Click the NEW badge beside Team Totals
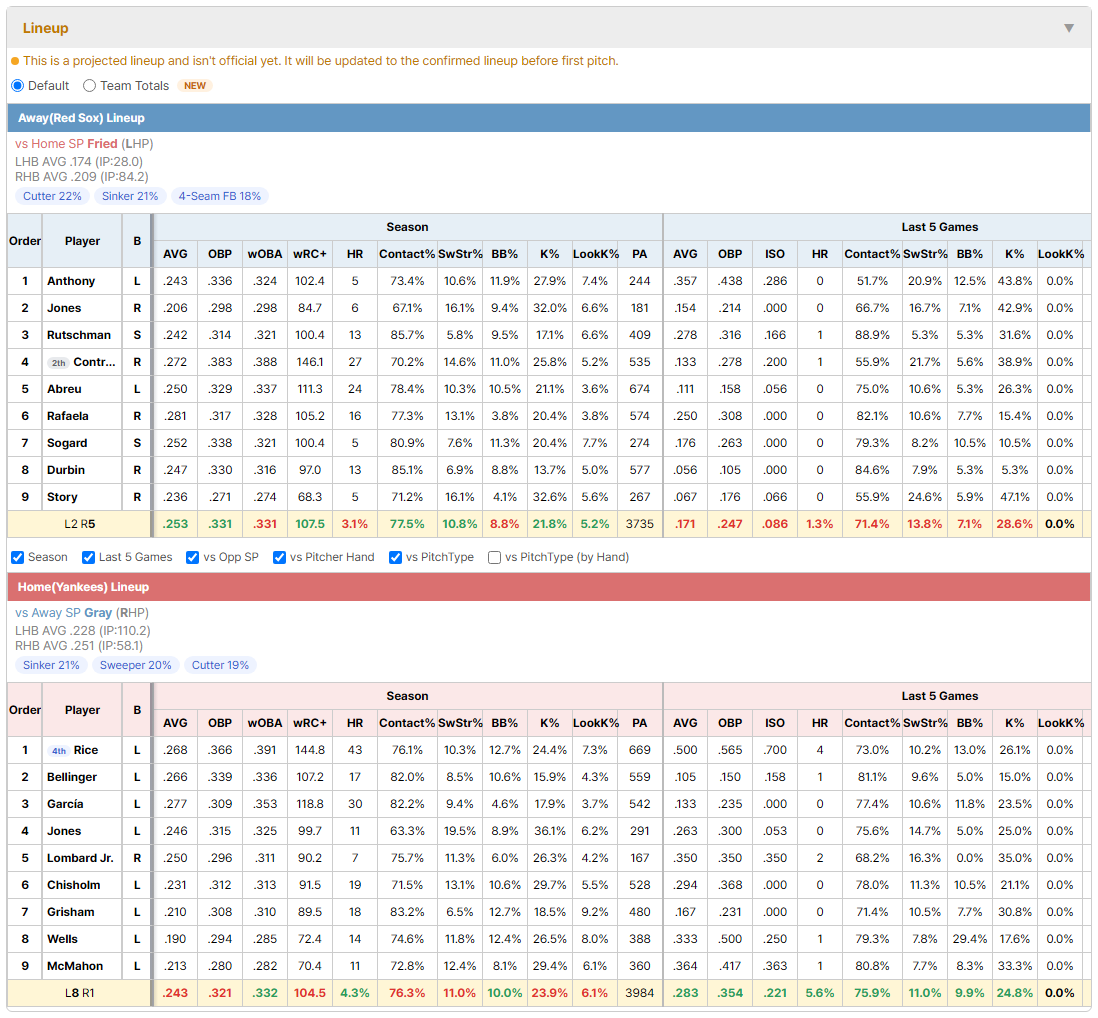 coord(195,85)
